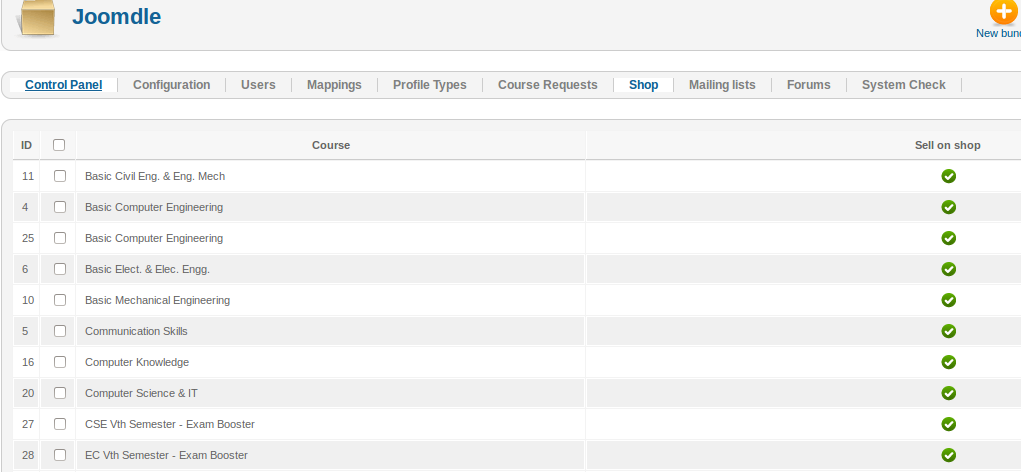Image resolution: width=1021 pixels, height=472 pixels.
Task: Toggle sell-on-shop checkmark for Basic Civil Eng.
Action: coord(948,176)
